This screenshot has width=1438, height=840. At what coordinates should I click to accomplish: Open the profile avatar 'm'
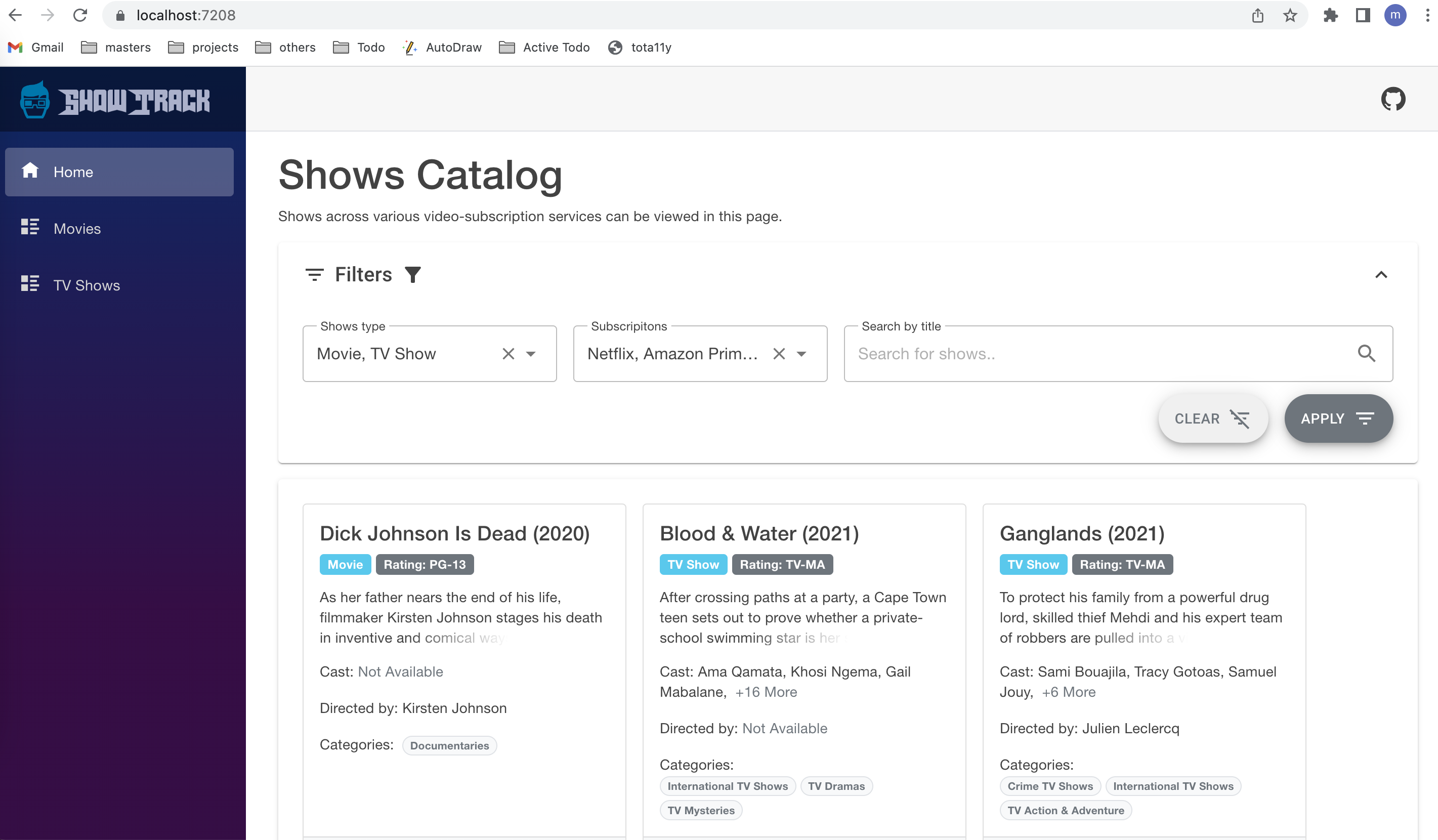pos(1395,15)
